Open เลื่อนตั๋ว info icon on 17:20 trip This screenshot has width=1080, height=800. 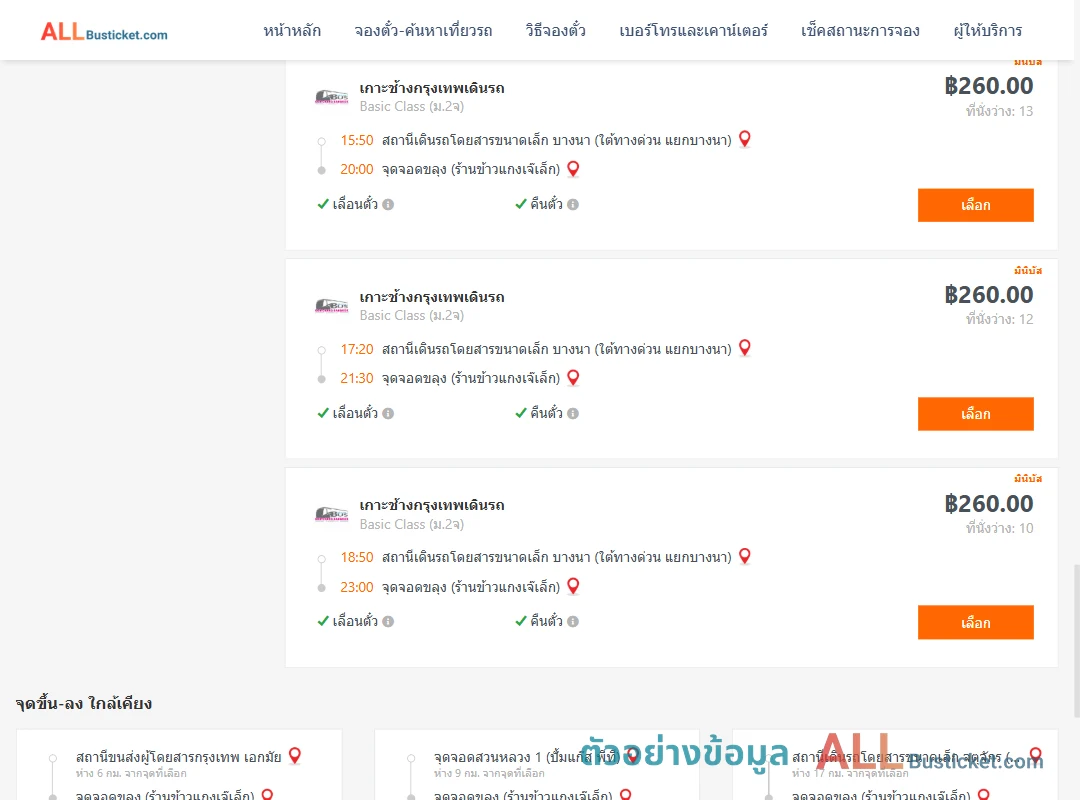coord(388,413)
